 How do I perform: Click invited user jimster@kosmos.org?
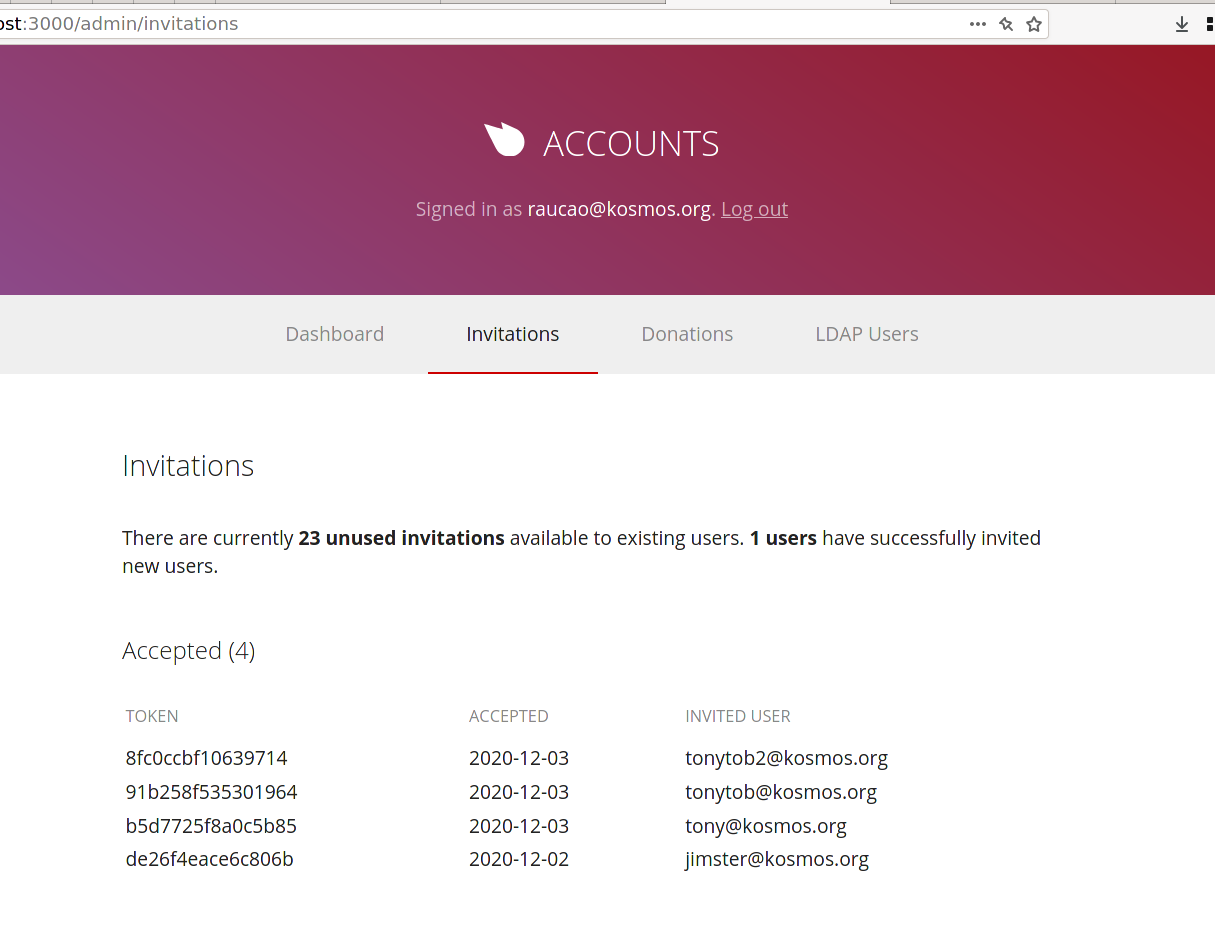[x=776, y=859]
